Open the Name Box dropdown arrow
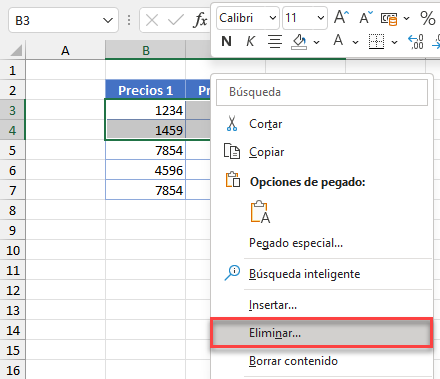 tap(108, 21)
